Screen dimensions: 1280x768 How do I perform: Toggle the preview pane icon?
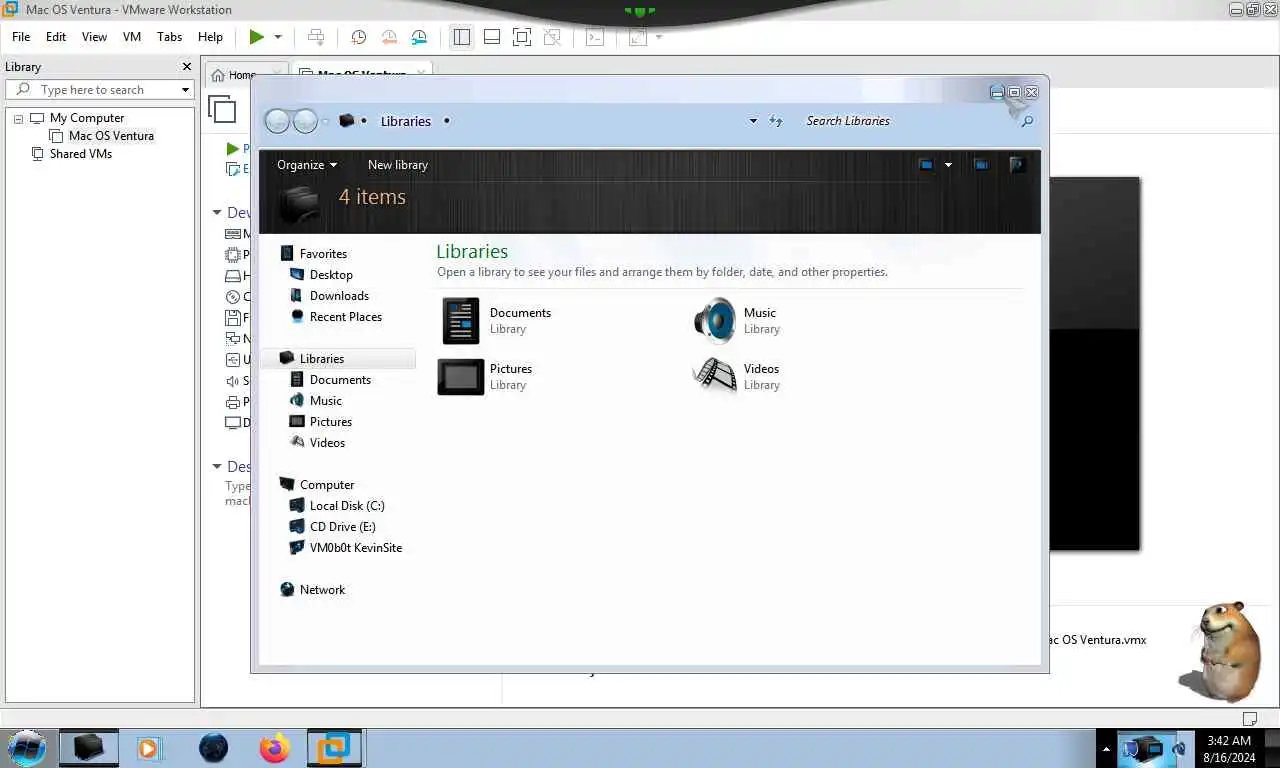coord(981,165)
